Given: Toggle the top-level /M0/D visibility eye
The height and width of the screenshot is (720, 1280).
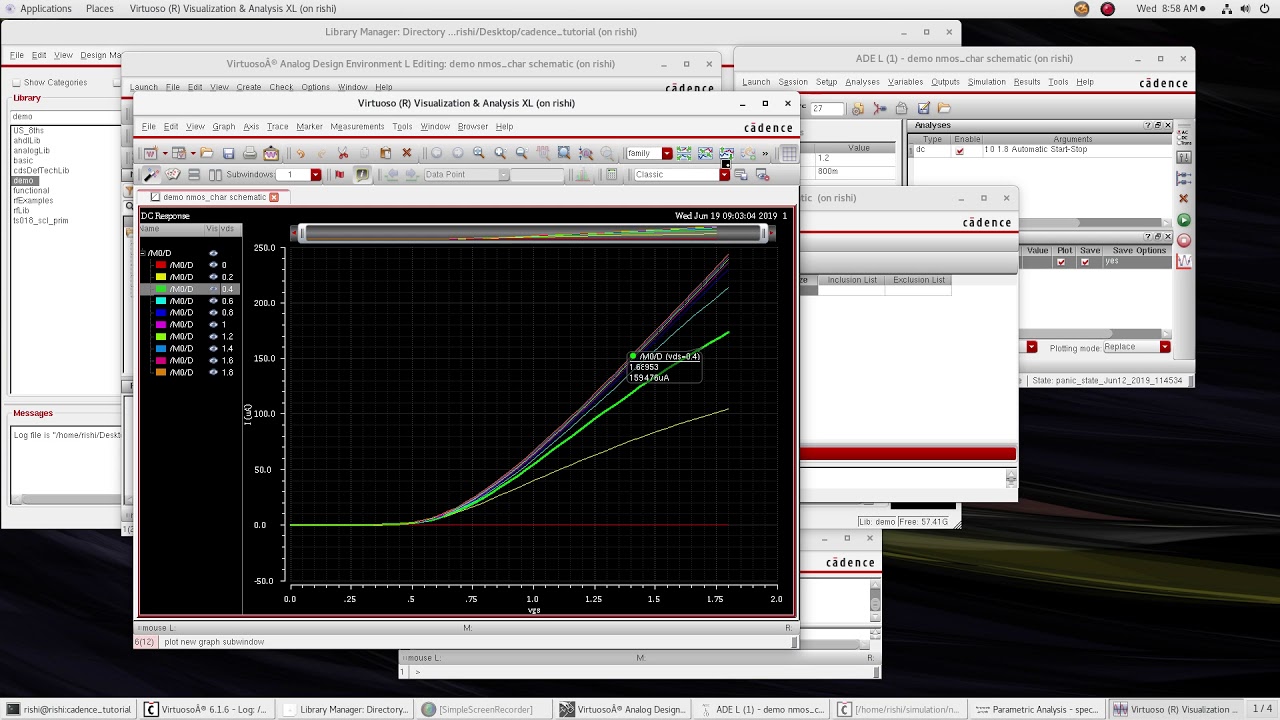Looking at the screenshot, I should [x=213, y=253].
